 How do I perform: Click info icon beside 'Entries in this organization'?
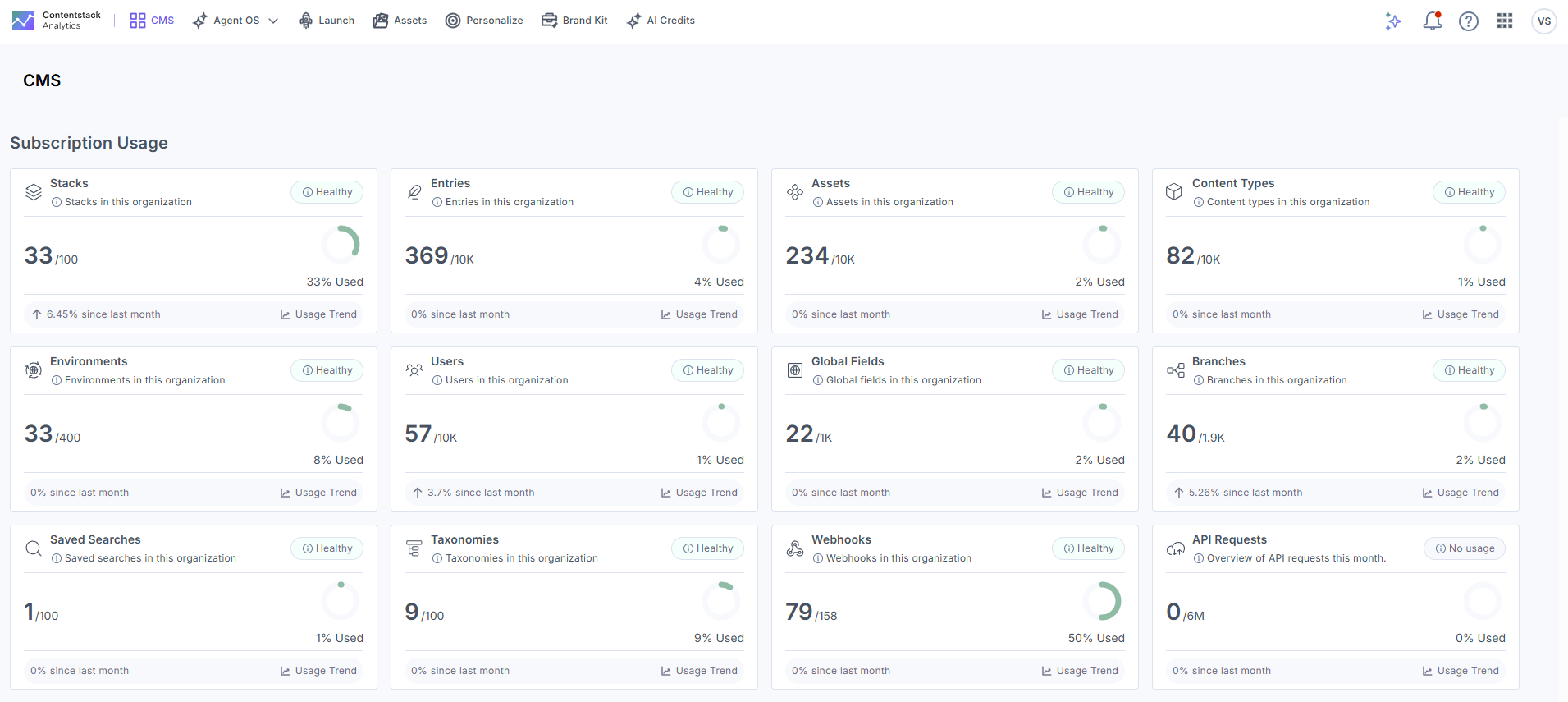tap(437, 202)
